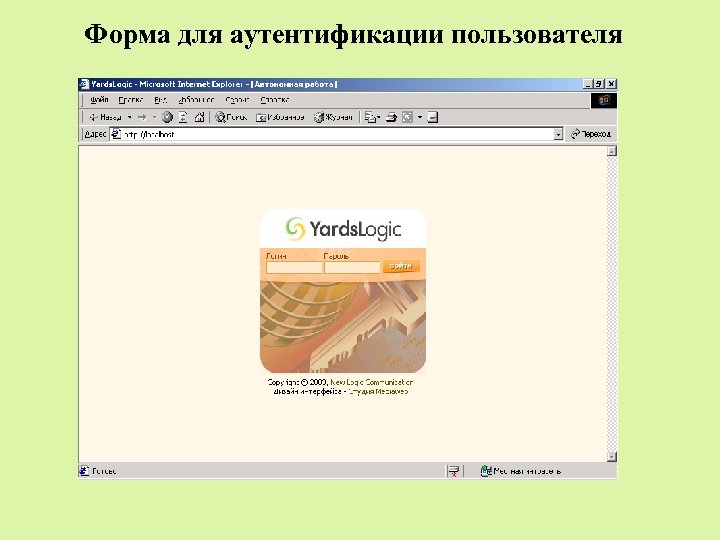The height and width of the screenshot is (540, 720).
Task: Click the Forward arrow button
Action: click(142, 118)
